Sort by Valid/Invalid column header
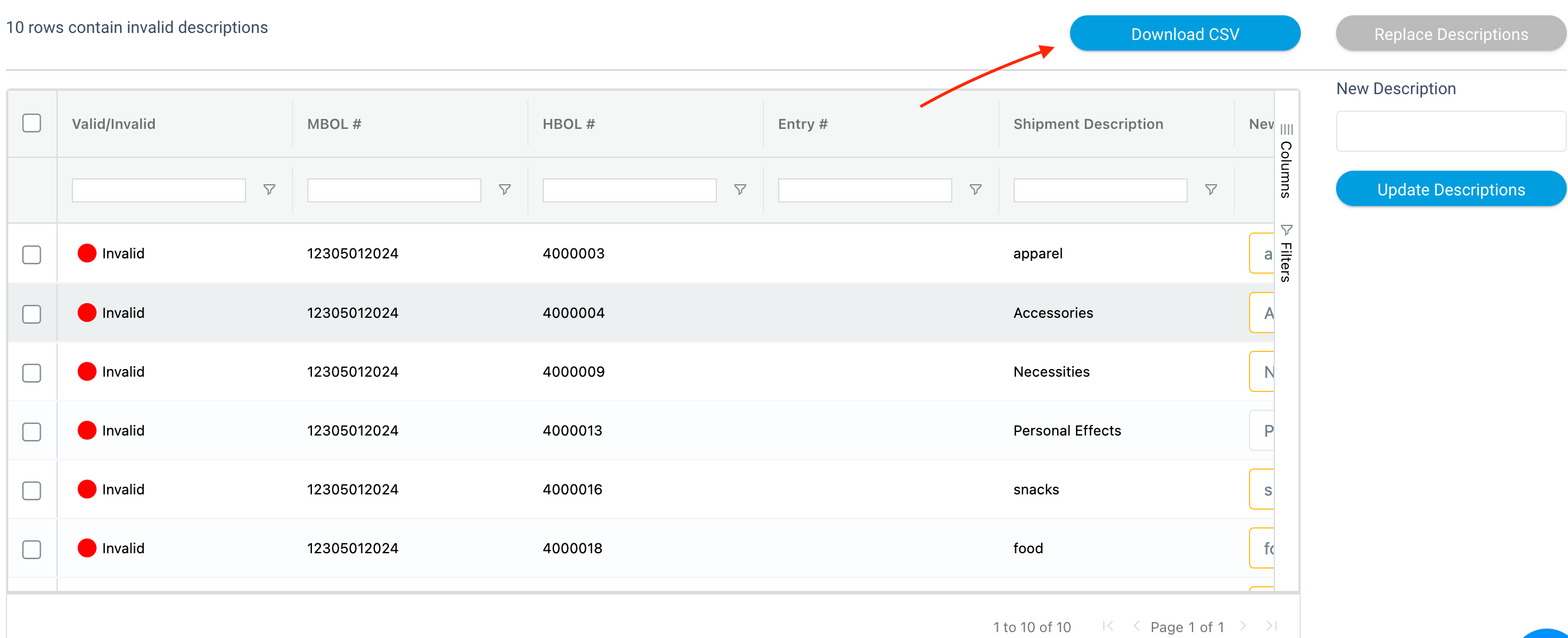Screen dimensions: 1568x638 (x=114, y=124)
